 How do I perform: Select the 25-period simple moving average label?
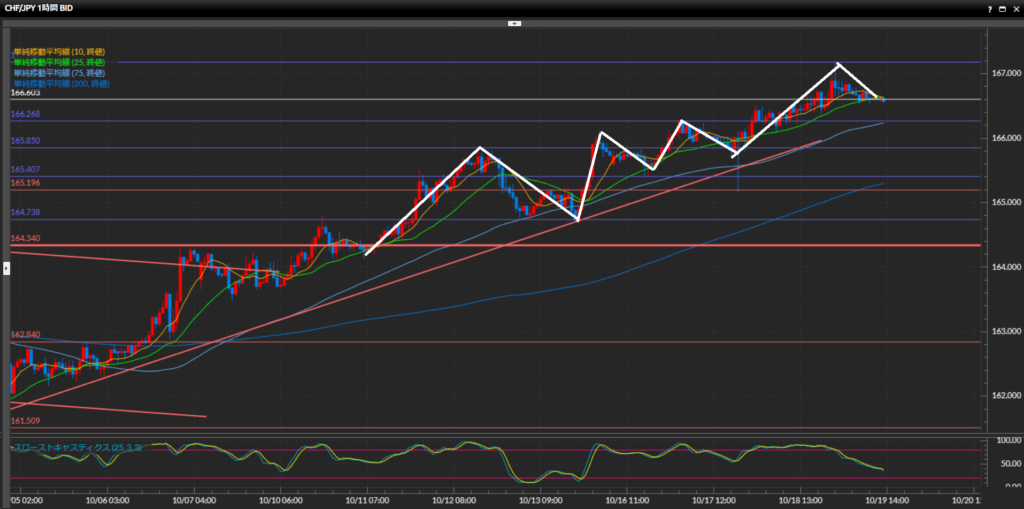click(59, 62)
